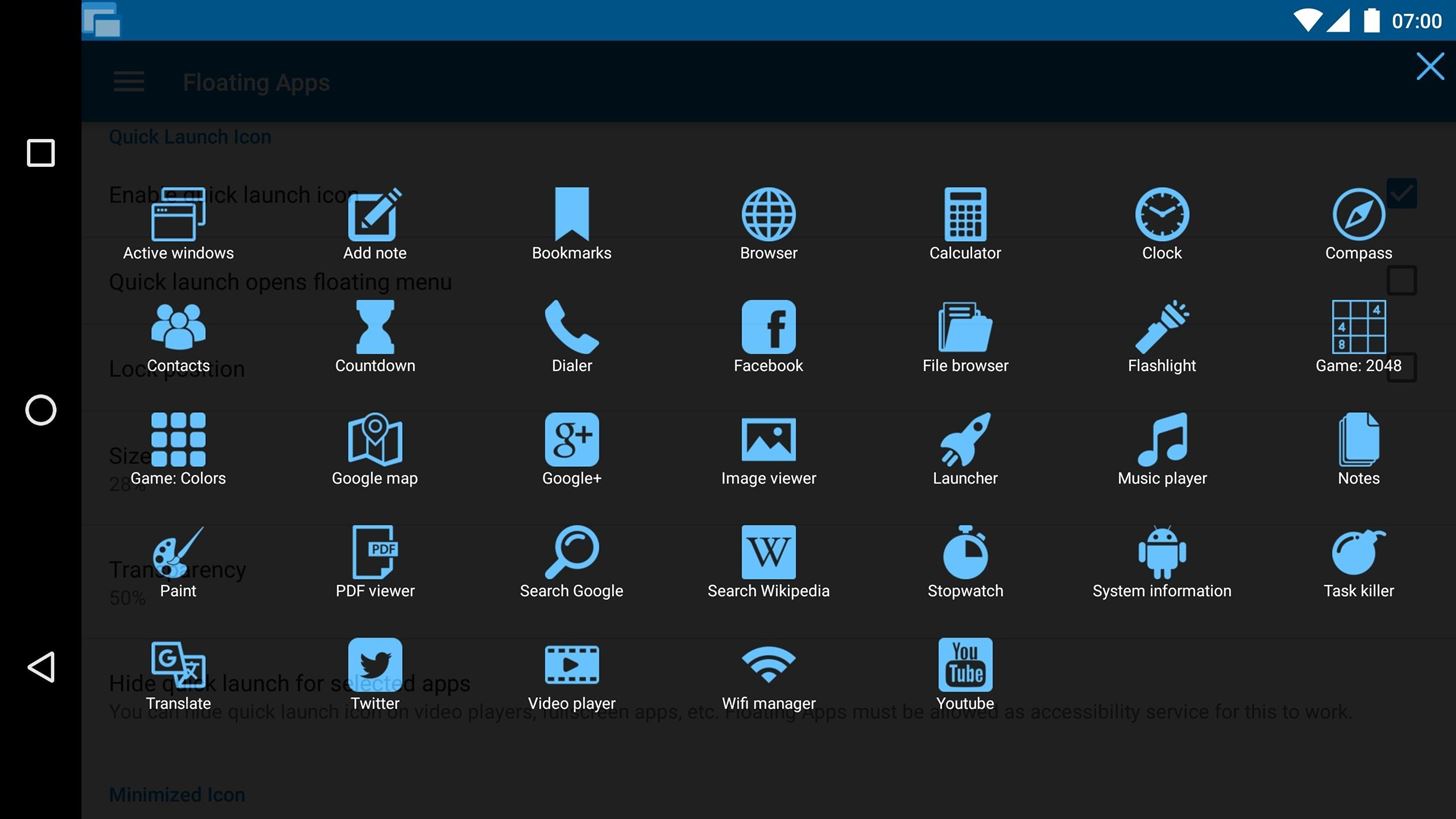Viewport: 1456px width, 819px height.
Task: Toggle the Lock position checkbox
Action: (1401, 367)
